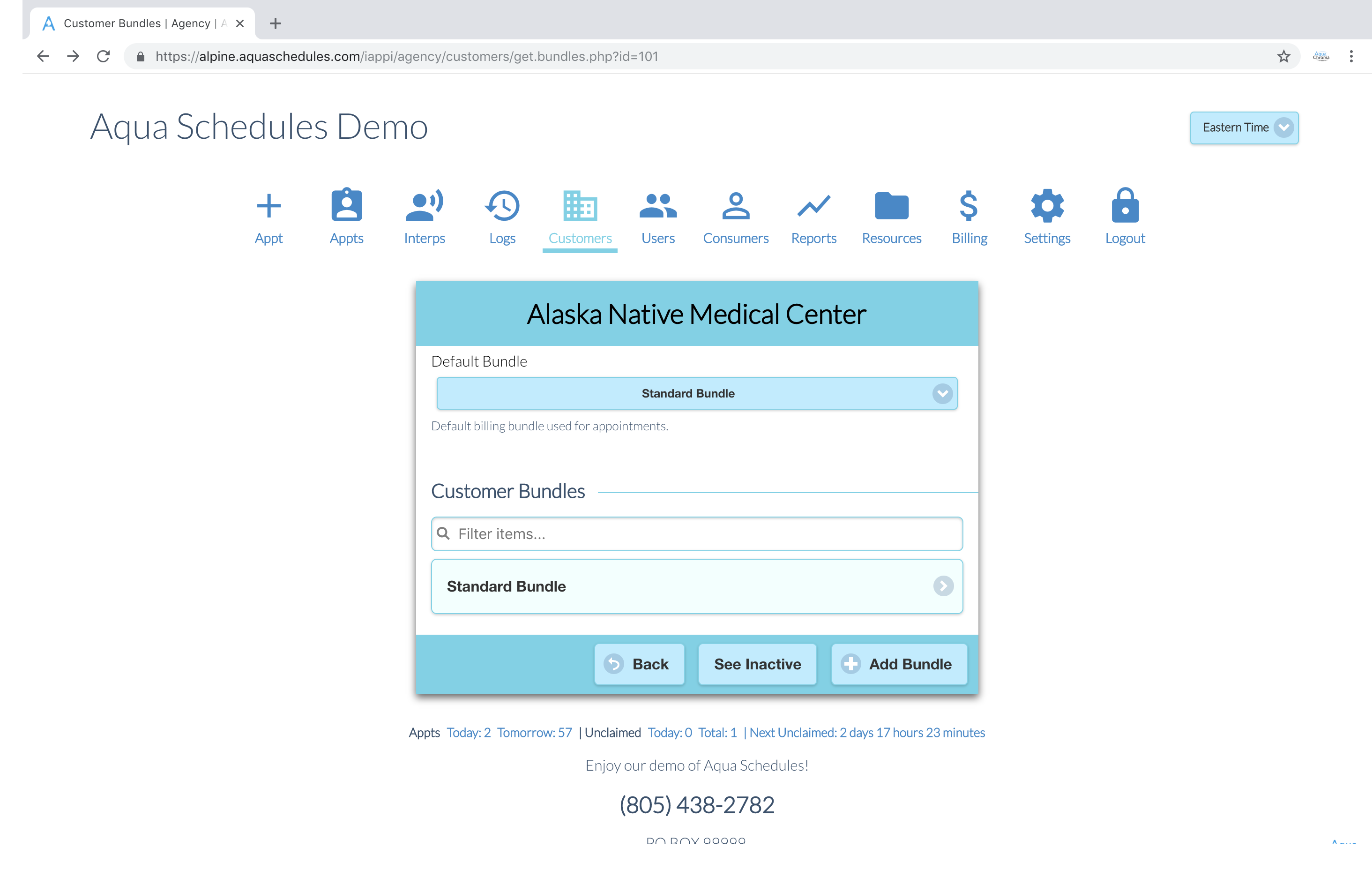The height and width of the screenshot is (870, 1372).
Task: Open Unclaimed Today: 0 link
Action: click(x=670, y=733)
